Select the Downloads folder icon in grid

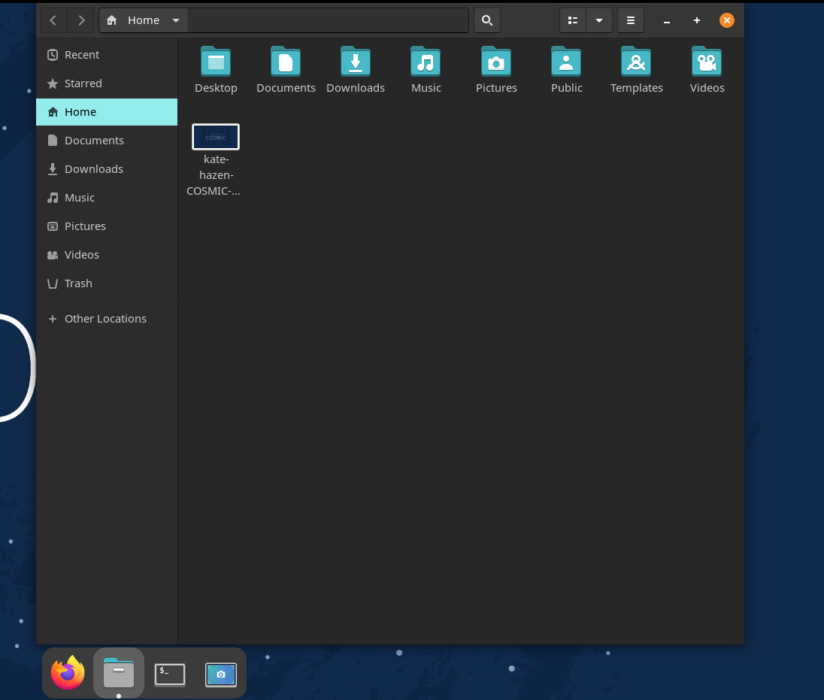click(x=356, y=62)
